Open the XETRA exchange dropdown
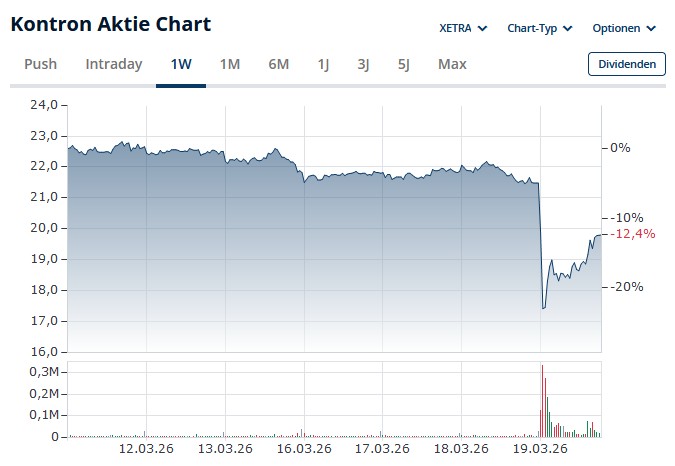 (463, 28)
